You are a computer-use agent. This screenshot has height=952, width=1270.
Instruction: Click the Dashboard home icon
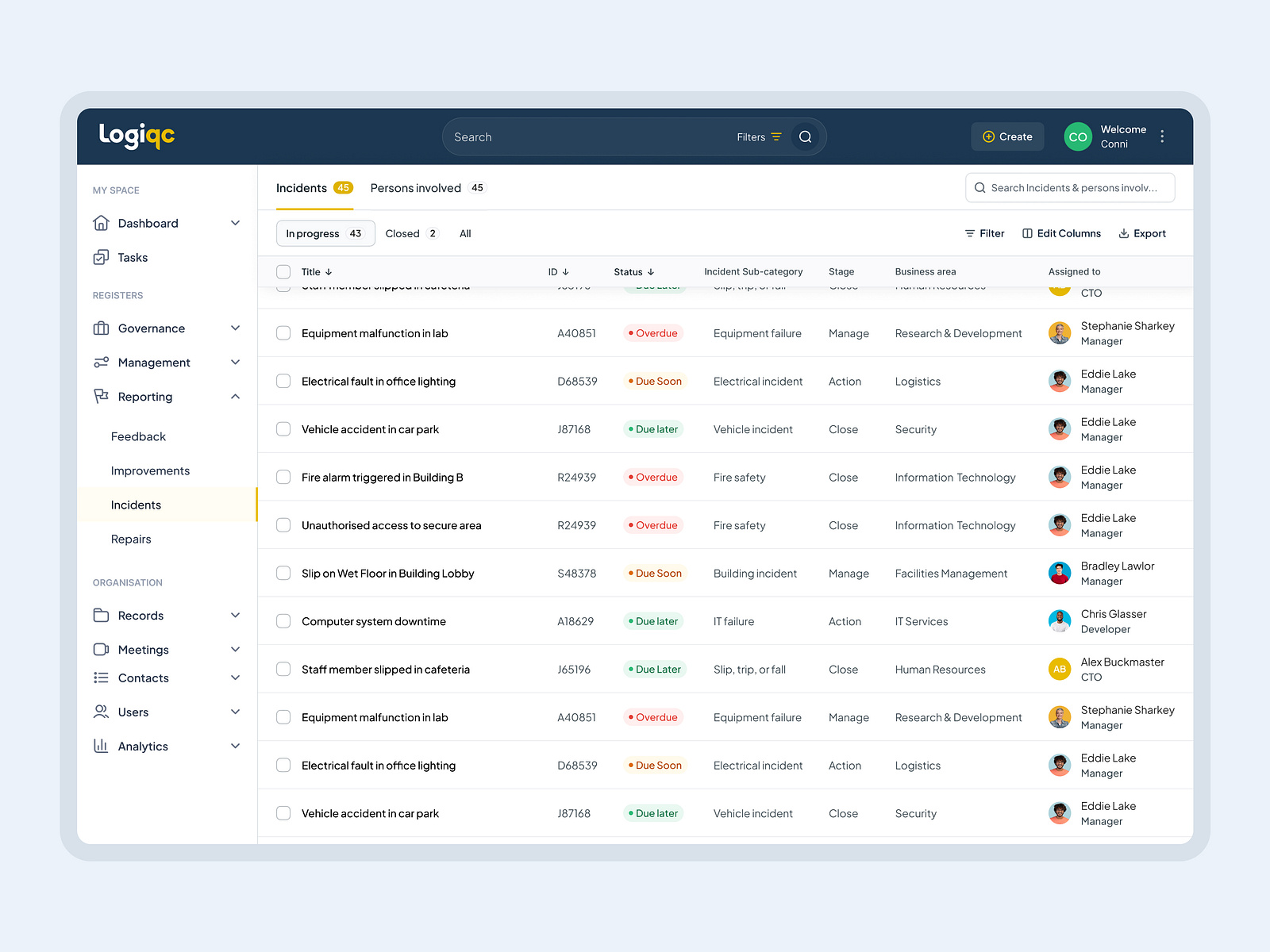tap(101, 223)
